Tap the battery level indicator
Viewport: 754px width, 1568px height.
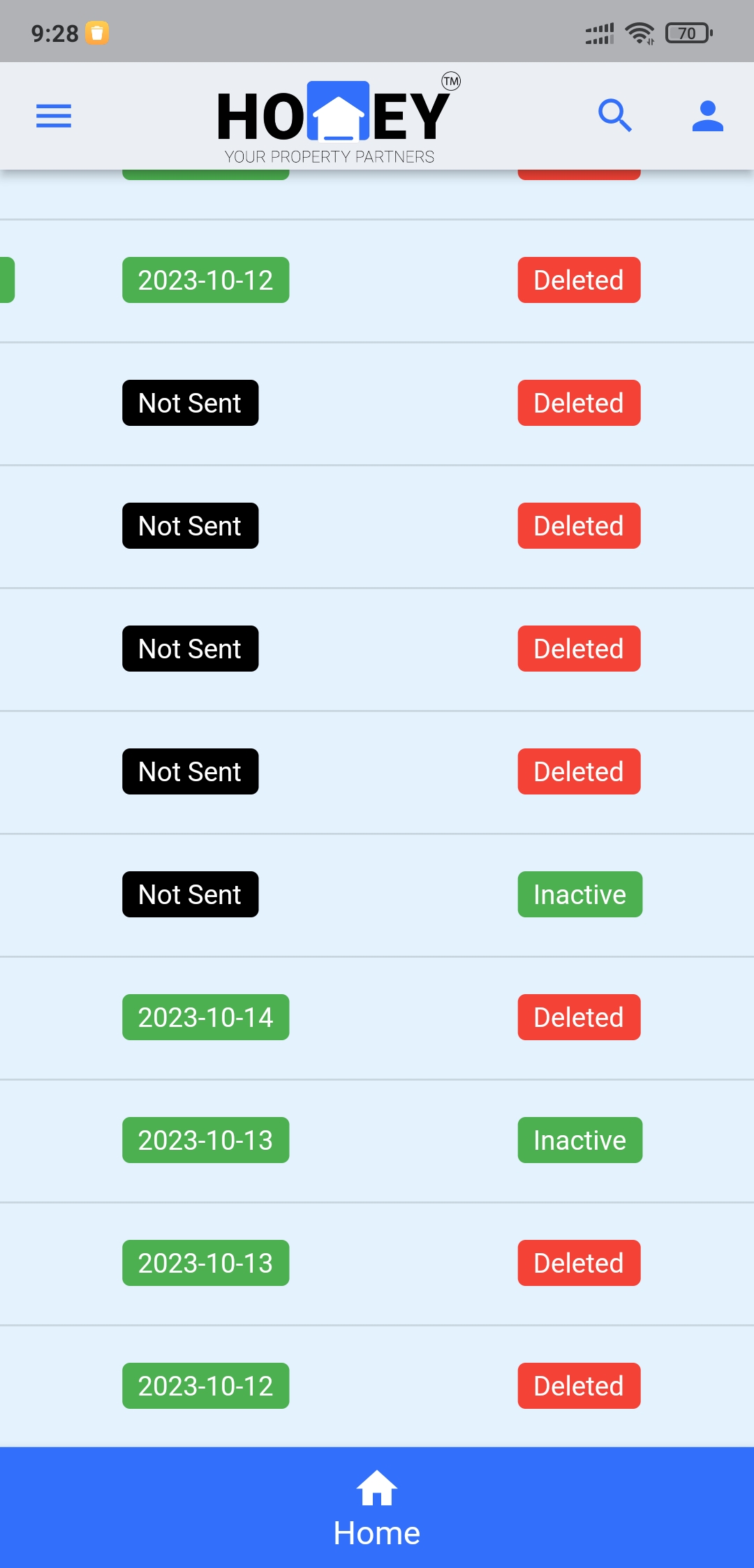[x=688, y=33]
